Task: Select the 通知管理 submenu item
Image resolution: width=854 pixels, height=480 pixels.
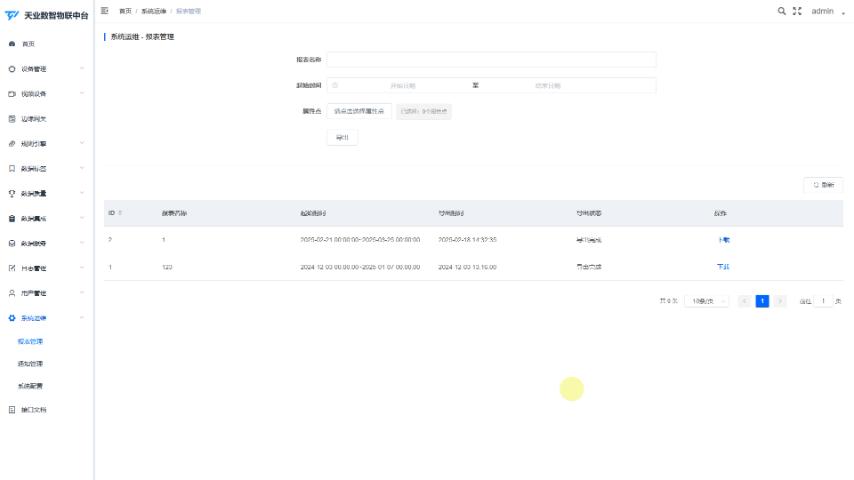Action: pos(30,363)
